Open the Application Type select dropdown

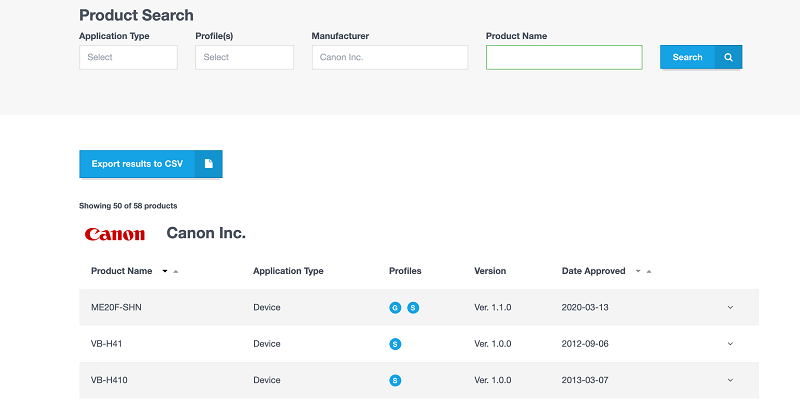click(x=128, y=57)
